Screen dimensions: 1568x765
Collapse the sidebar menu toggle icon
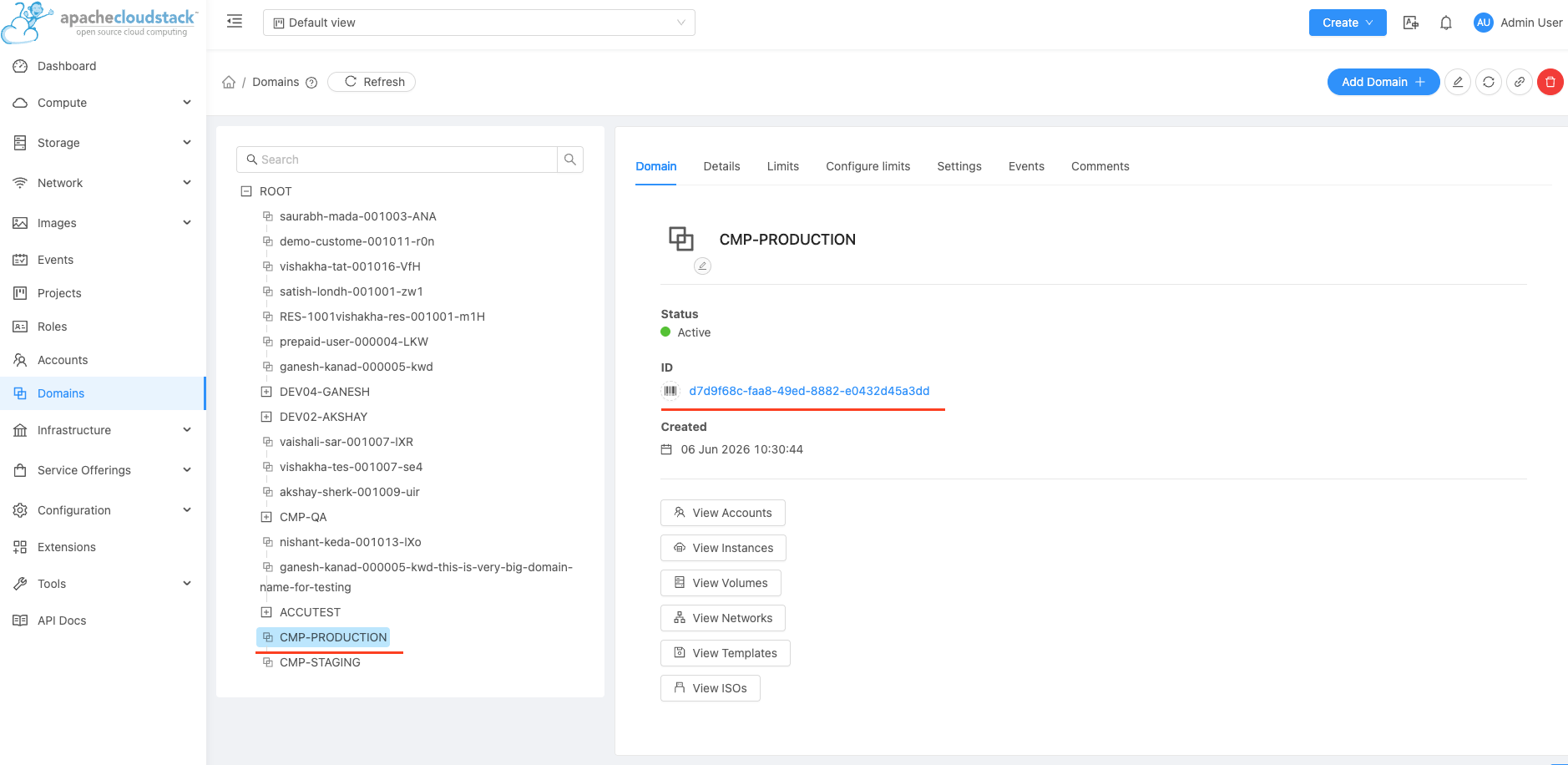[x=235, y=22]
